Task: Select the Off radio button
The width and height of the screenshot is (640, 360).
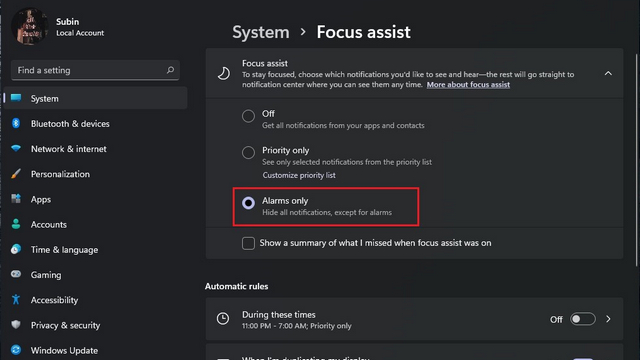Action: click(x=248, y=116)
